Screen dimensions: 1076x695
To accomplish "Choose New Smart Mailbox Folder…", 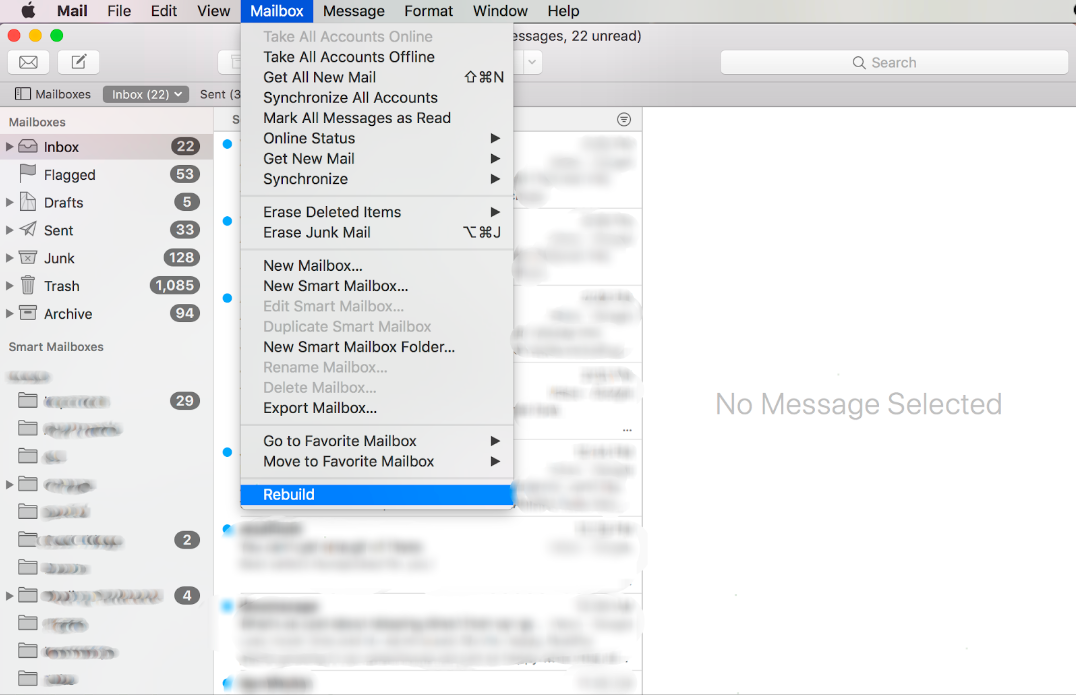I will [377, 347].
